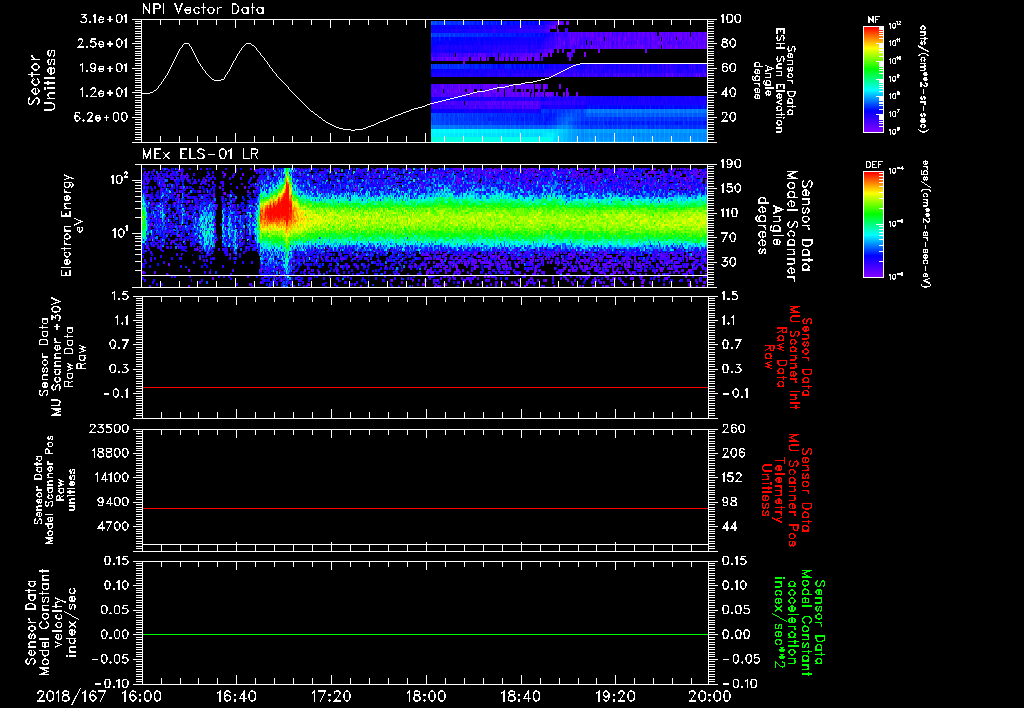Click the 18800 scanner position tick

tap(110, 453)
